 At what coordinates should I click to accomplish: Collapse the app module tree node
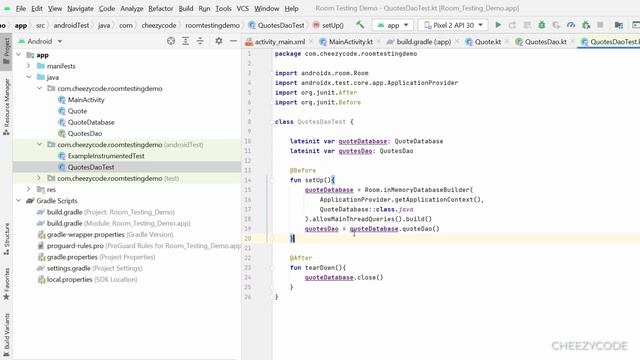pos(19,55)
